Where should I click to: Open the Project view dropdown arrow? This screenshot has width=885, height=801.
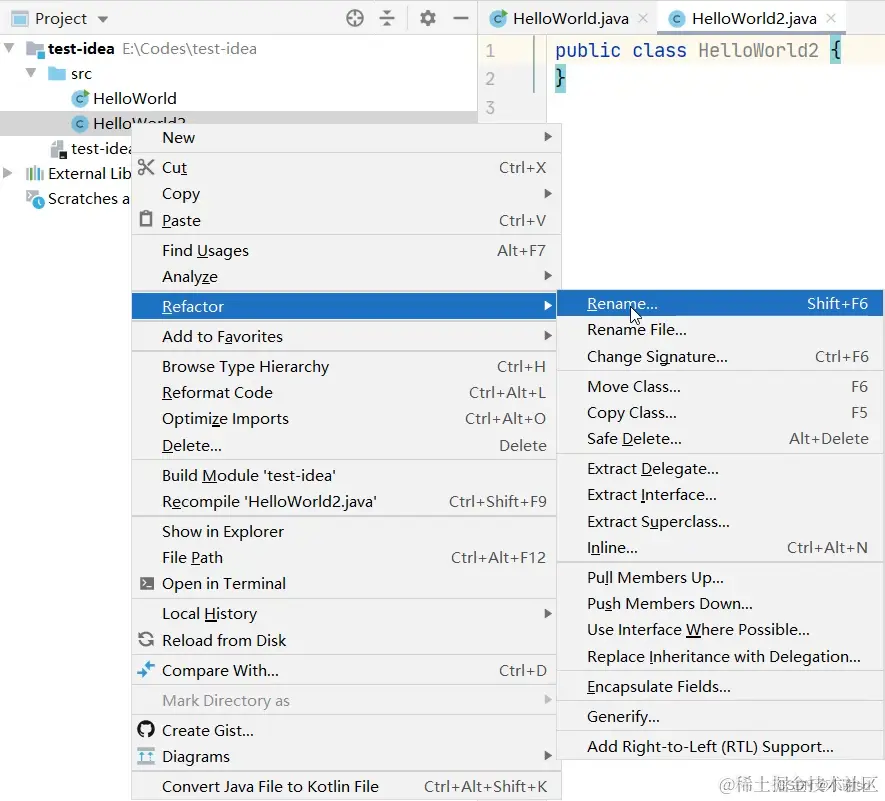(x=103, y=19)
